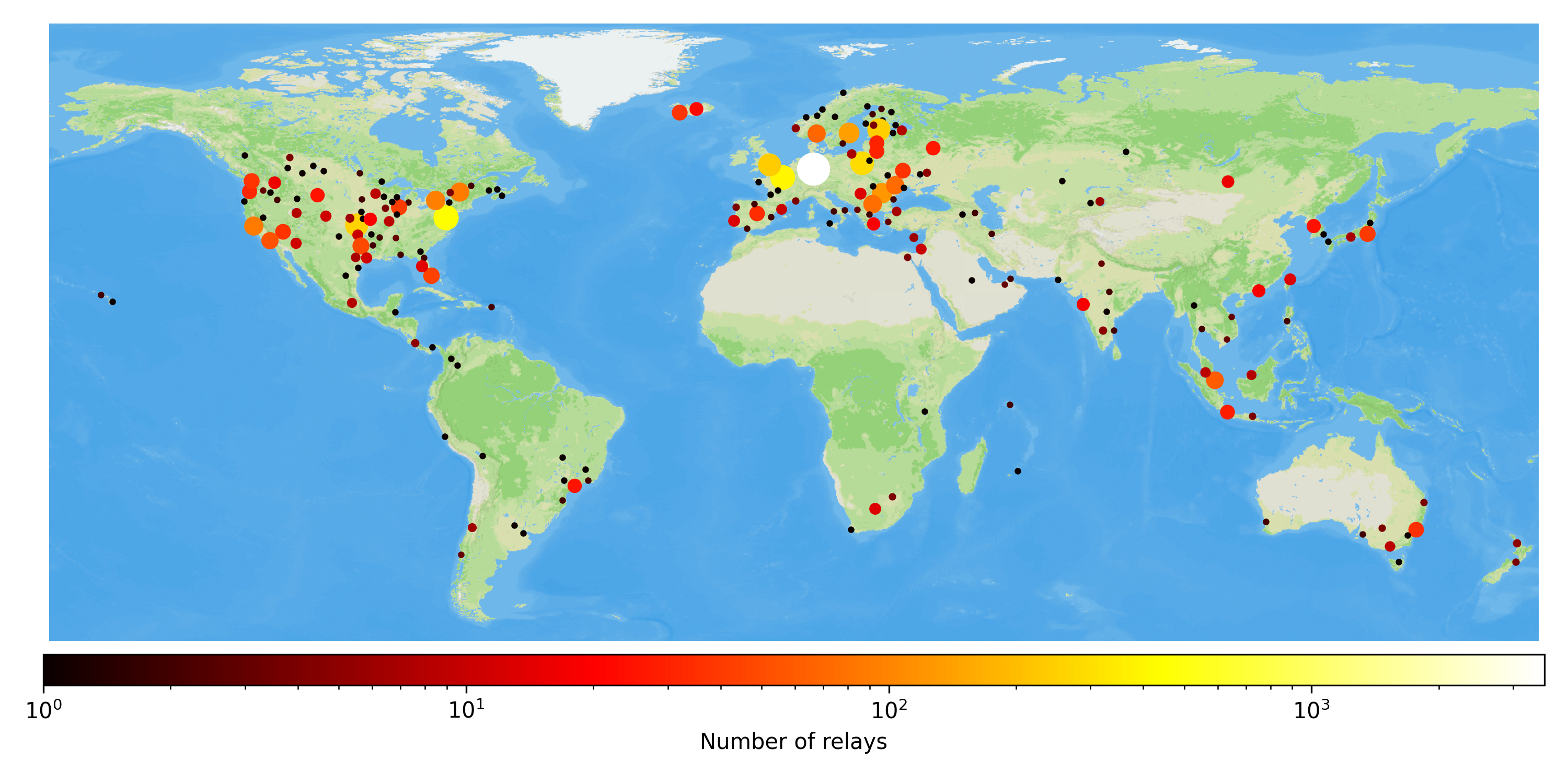1568x784 pixels.
Task: Click the orange-red dot at southern Florida
Action: pyautogui.click(x=431, y=276)
